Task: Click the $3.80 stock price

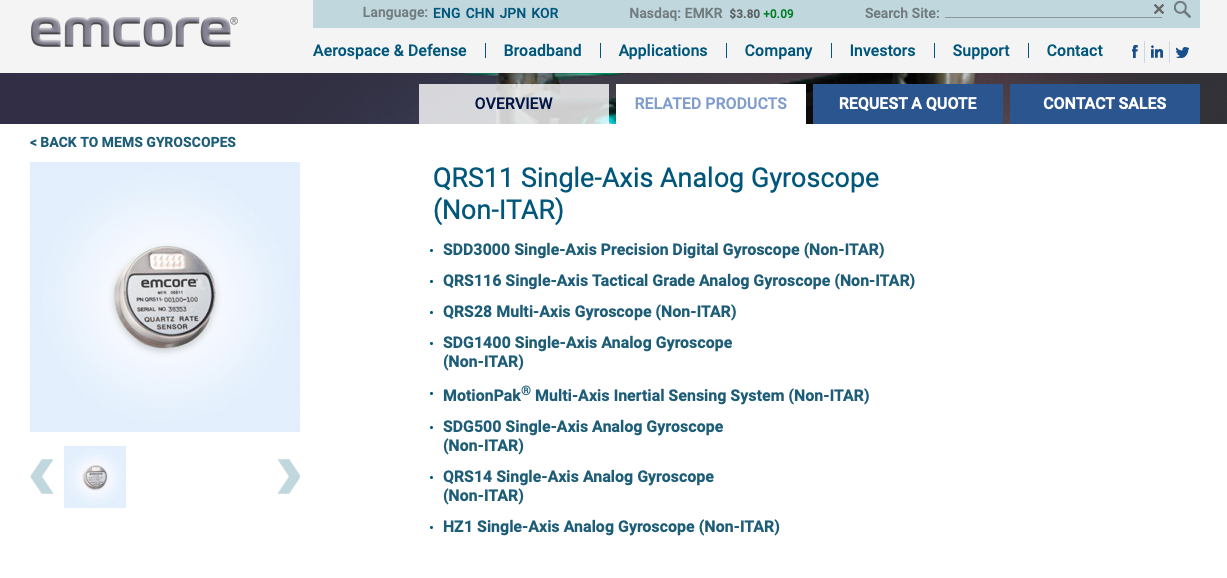Action: (x=745, y=14)
